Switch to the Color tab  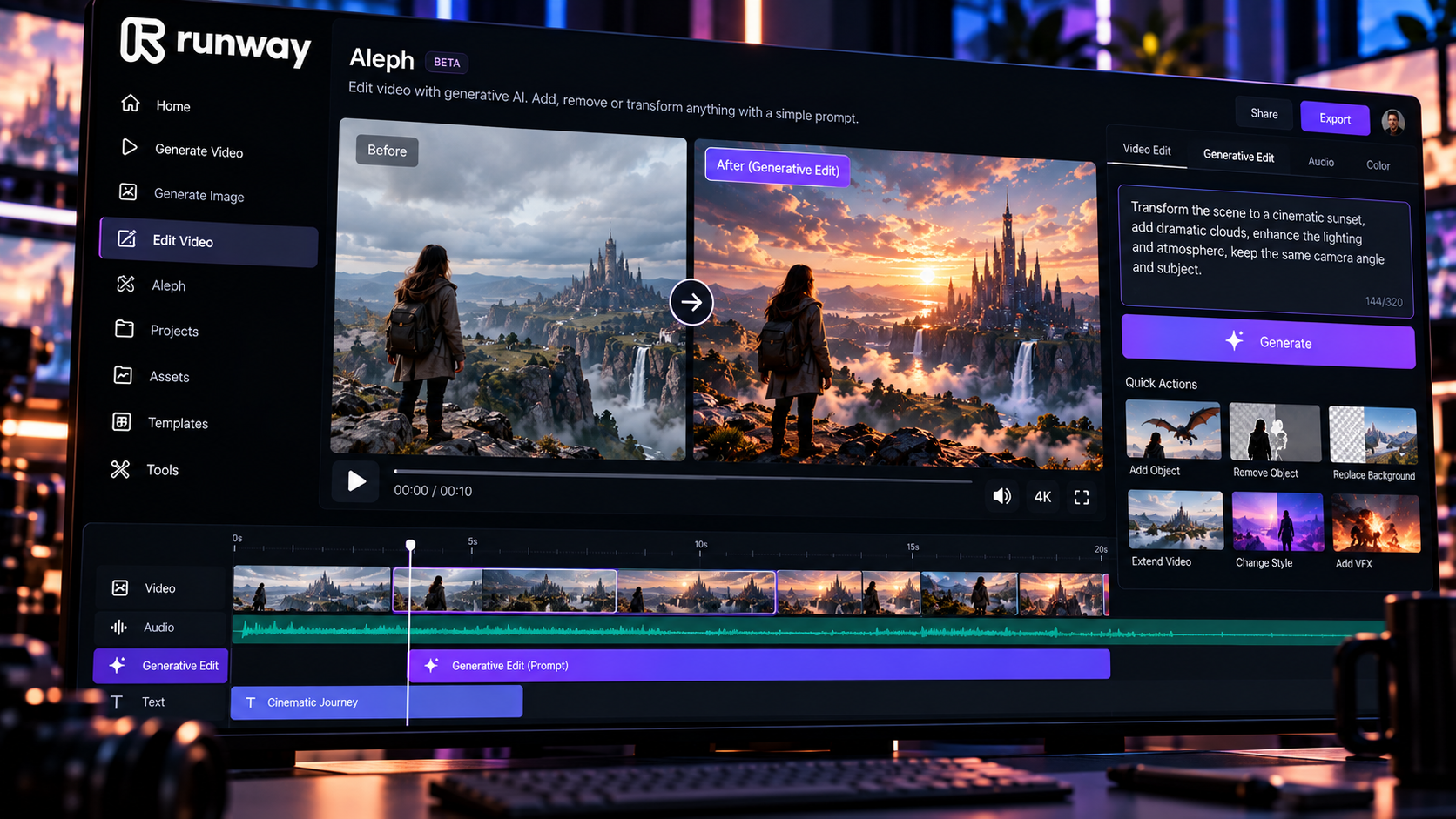[x=1378, y=165]
